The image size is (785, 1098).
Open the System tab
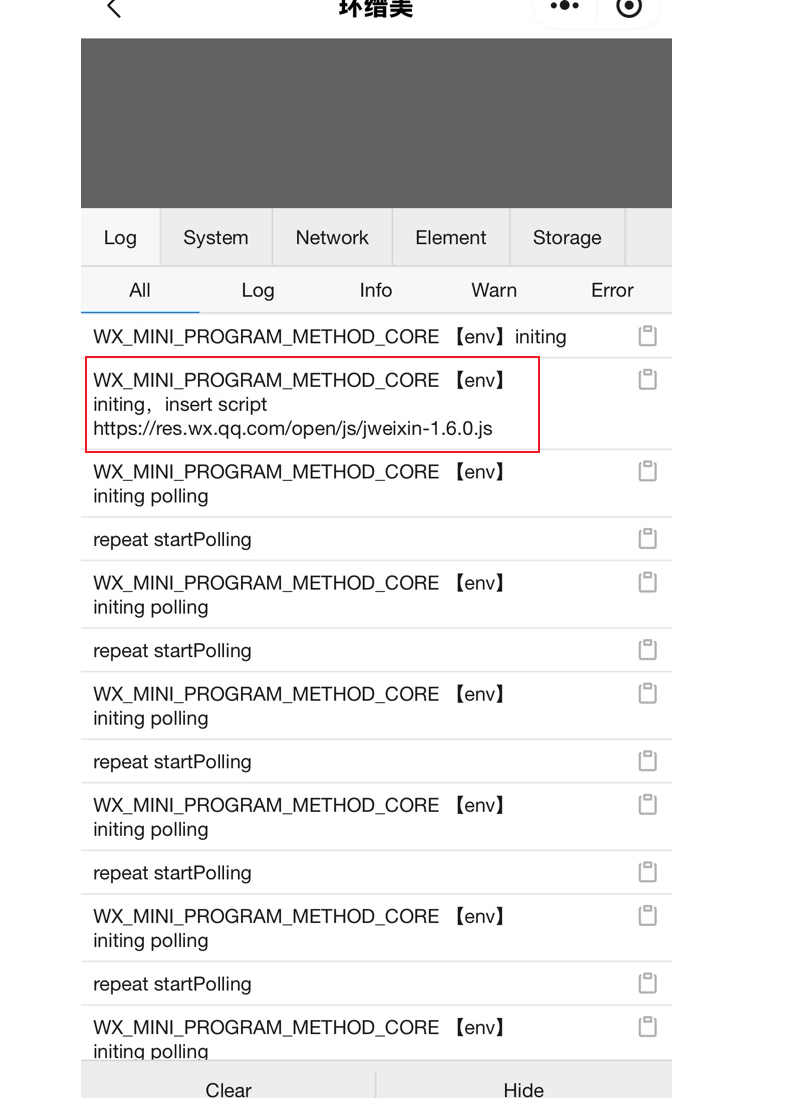coord(216,237)
